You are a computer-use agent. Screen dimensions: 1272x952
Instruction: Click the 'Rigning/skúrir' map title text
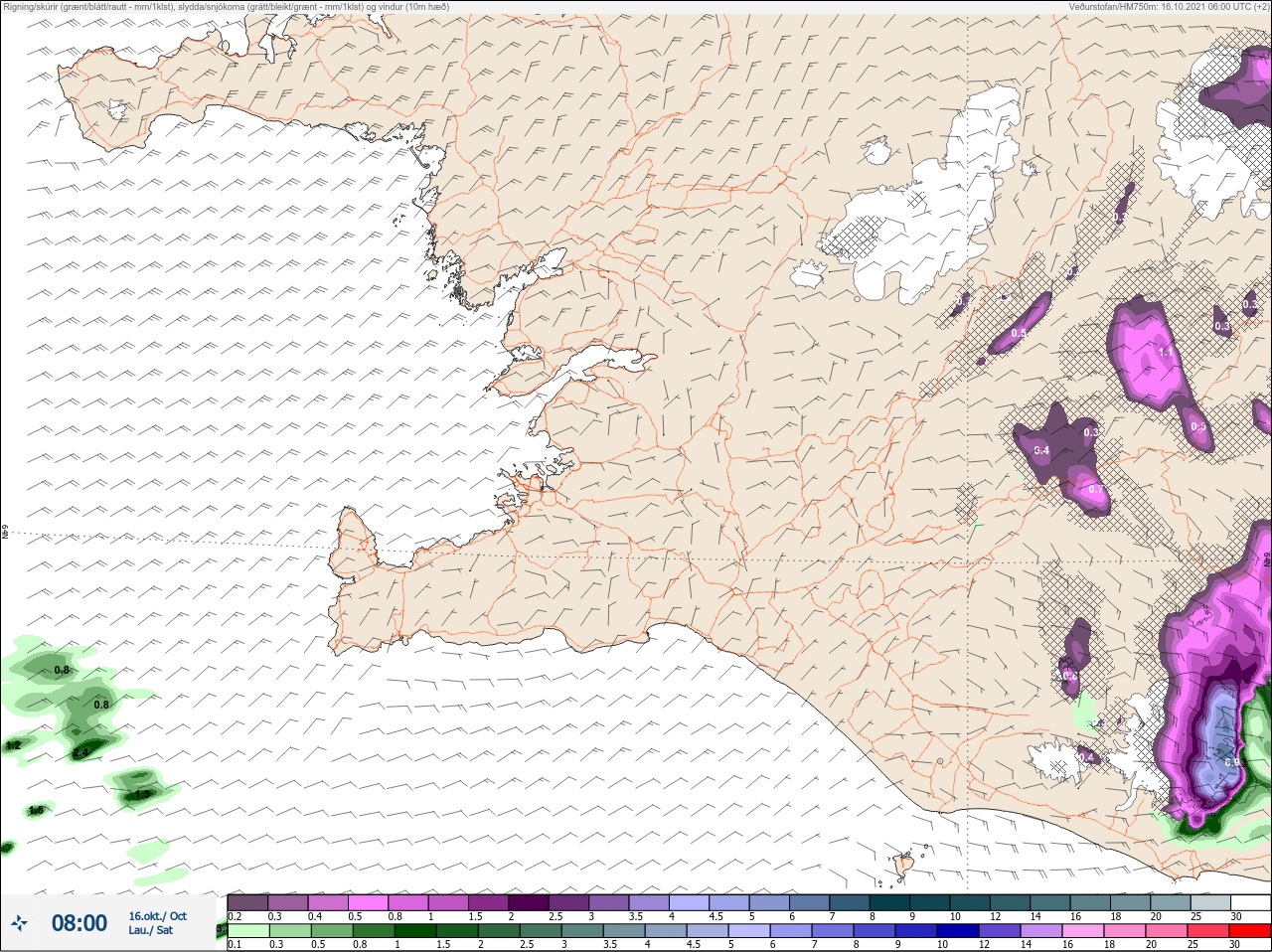pyautogui.click(x=38, y=7)
